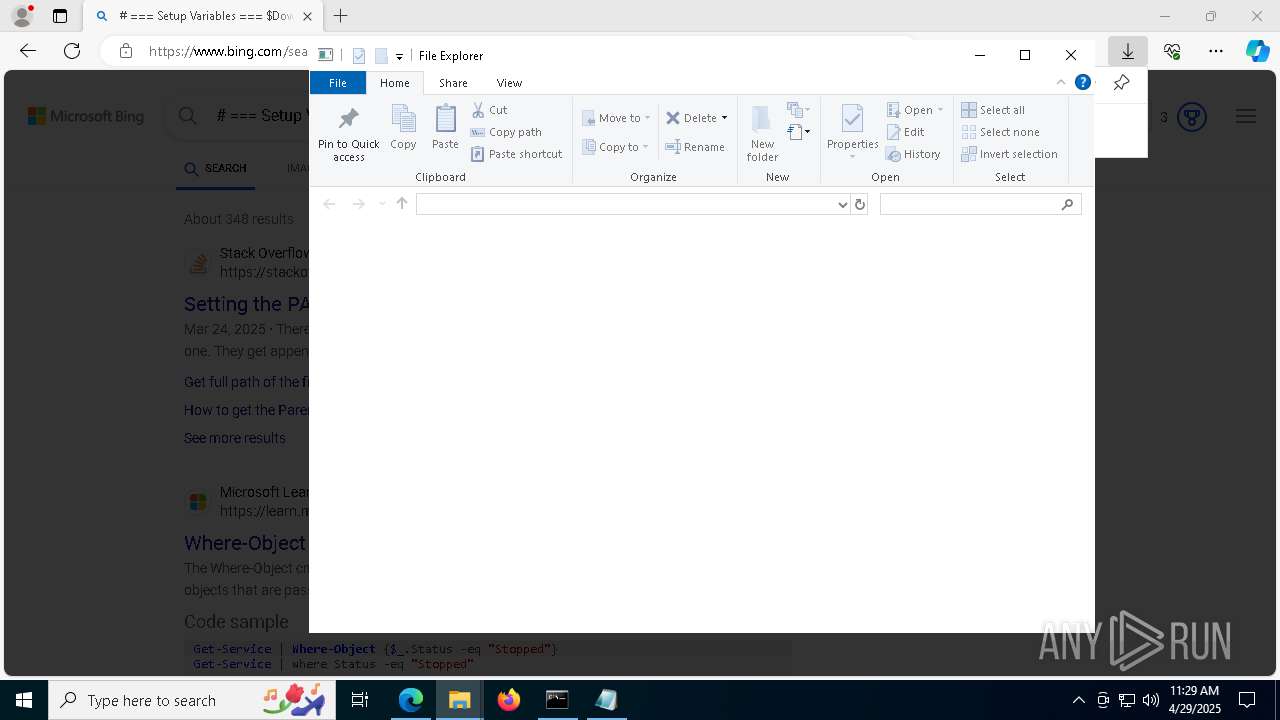This screenshot has height=720, width=1280.
Task: Expand the Open button dropdown arrow
Action: (940, 110)
